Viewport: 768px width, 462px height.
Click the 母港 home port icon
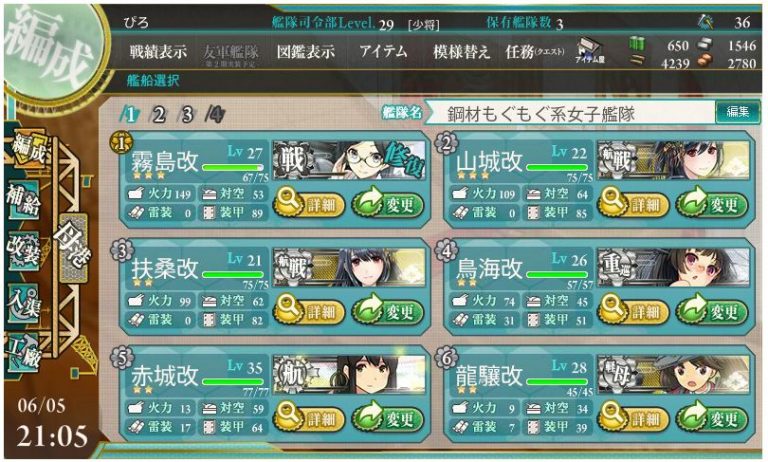point(72,248)
